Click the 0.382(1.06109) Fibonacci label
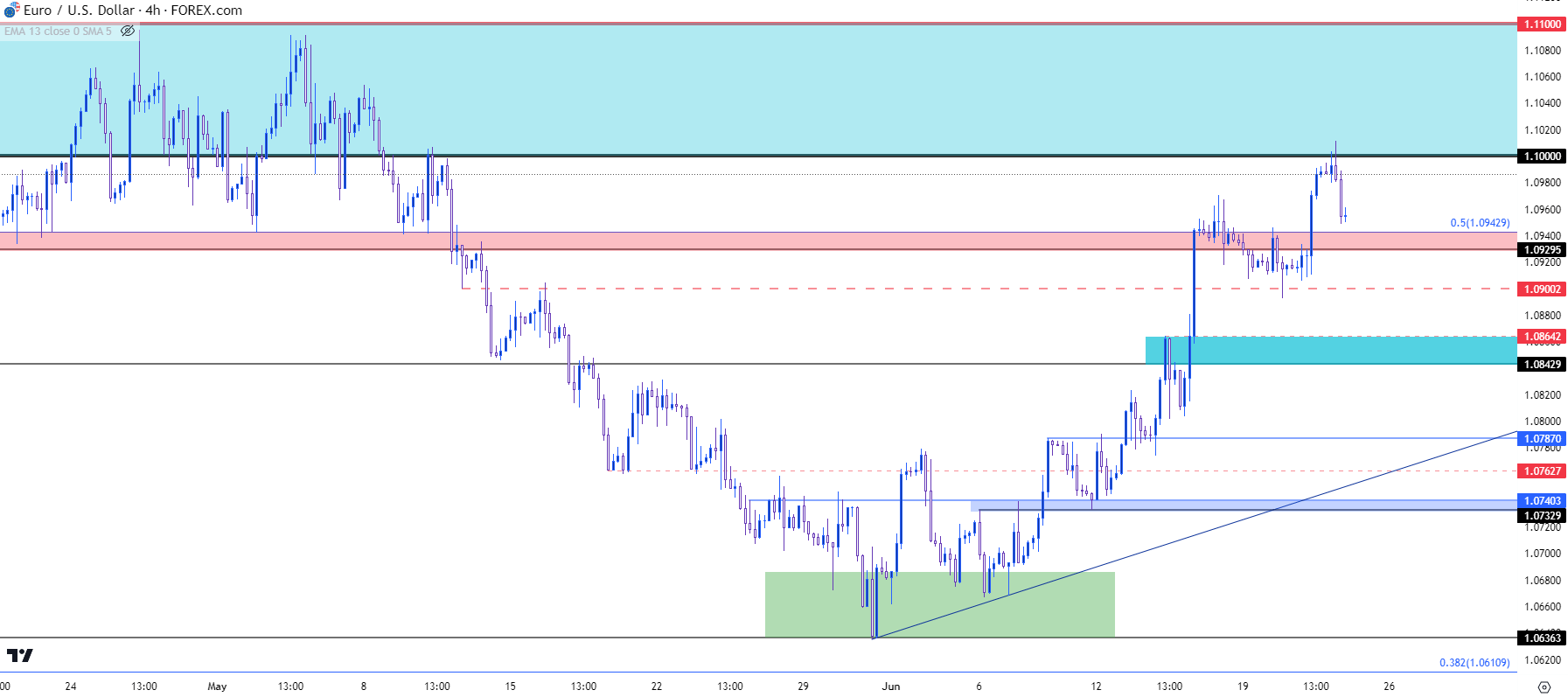 point(1474,663)
